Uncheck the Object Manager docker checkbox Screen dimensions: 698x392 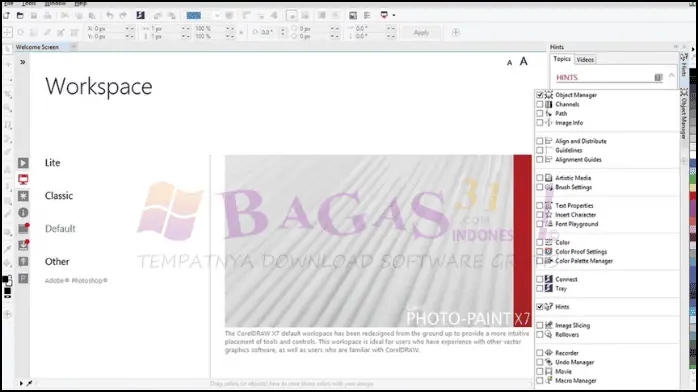coord(540,95)
